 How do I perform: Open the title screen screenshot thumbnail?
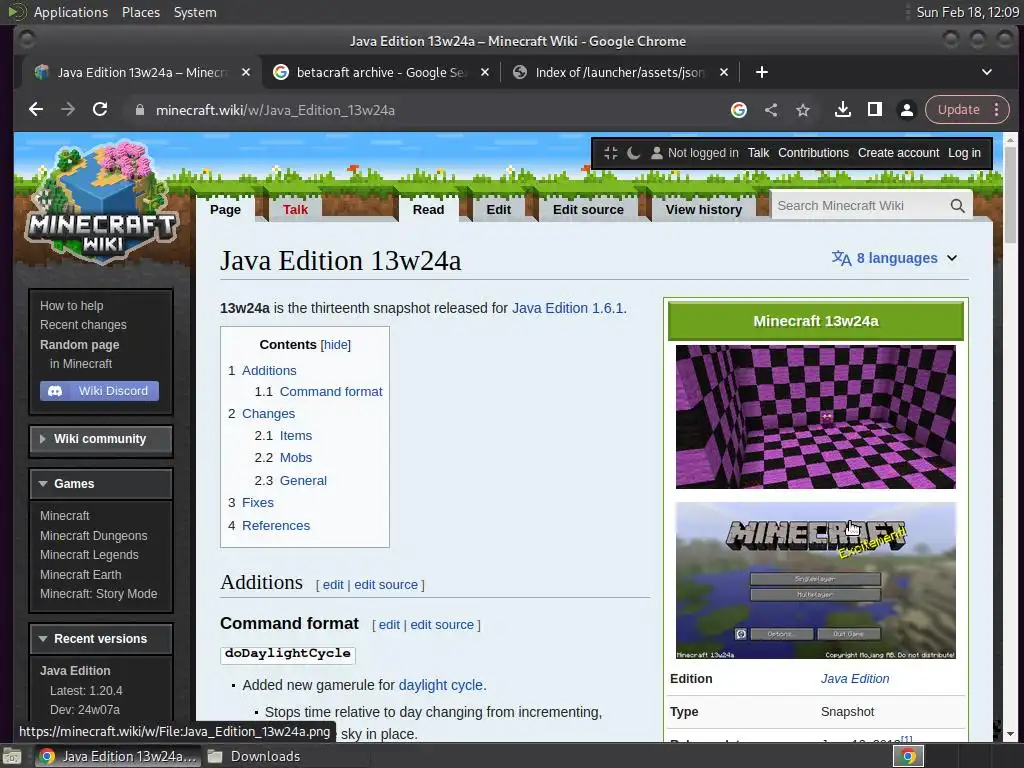coord(816,581)
